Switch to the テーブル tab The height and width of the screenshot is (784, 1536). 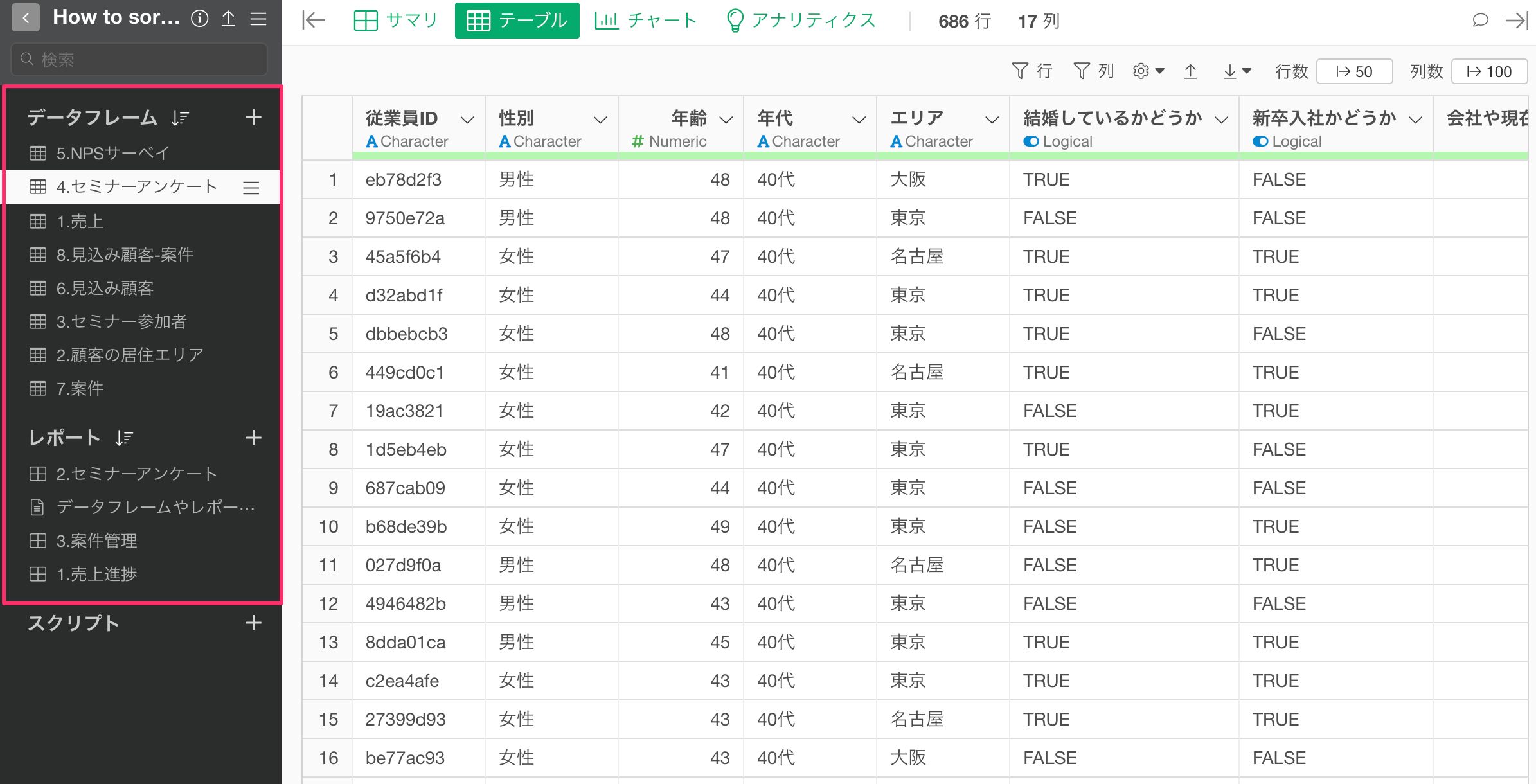click(x=517, y=21)
